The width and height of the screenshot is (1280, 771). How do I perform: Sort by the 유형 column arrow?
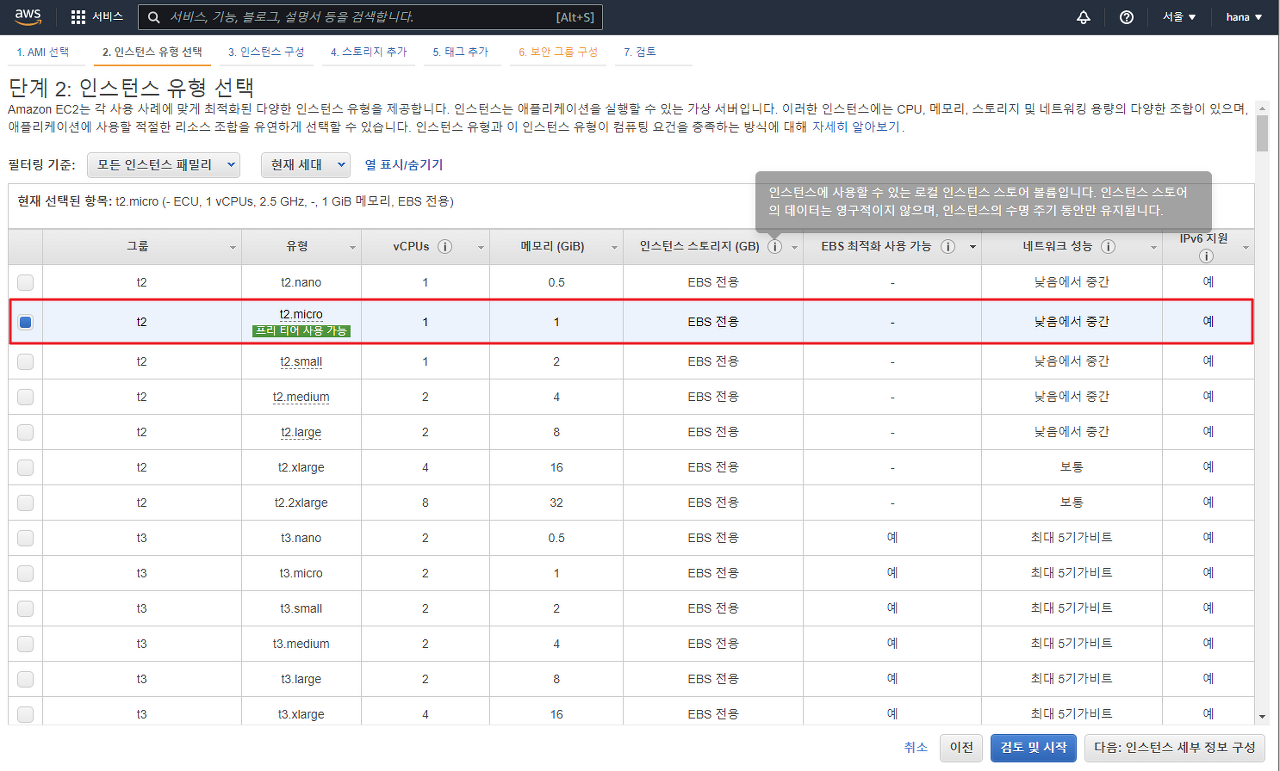point(353,247)
